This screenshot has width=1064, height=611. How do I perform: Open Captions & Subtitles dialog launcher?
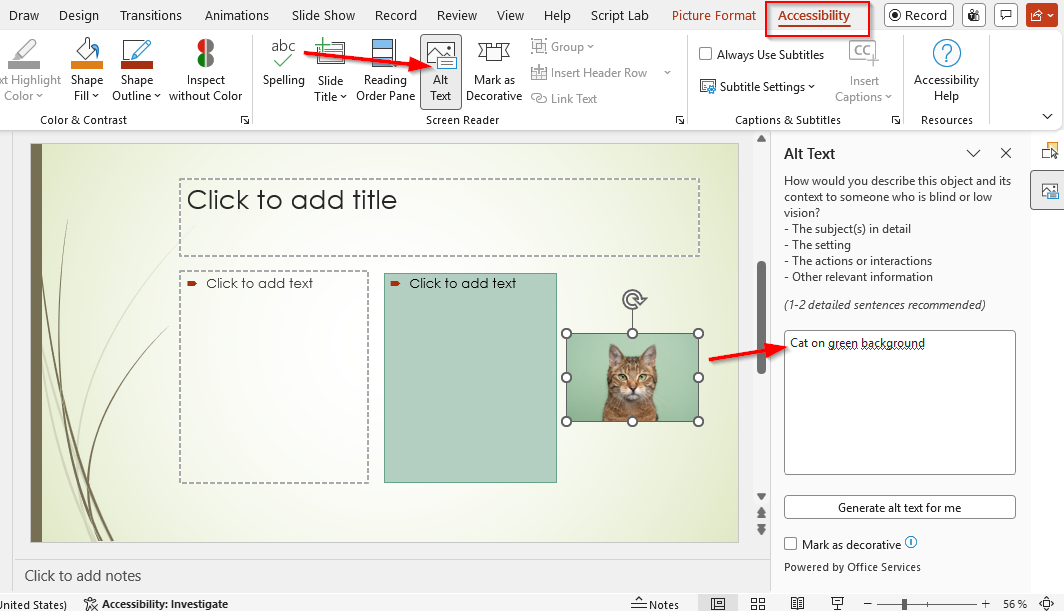pos(896,120)
